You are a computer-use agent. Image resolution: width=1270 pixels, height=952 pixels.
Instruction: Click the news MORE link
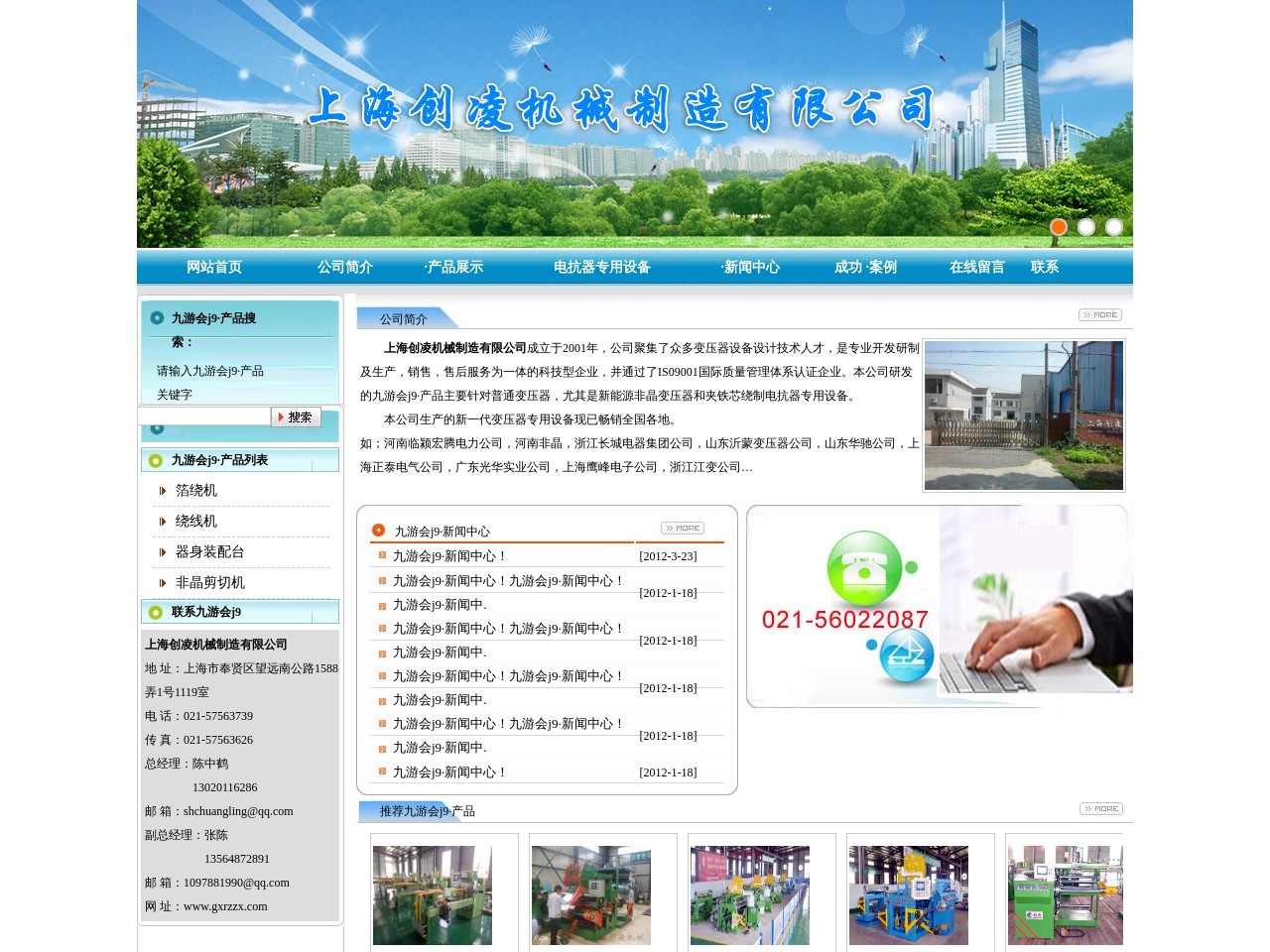682,528
